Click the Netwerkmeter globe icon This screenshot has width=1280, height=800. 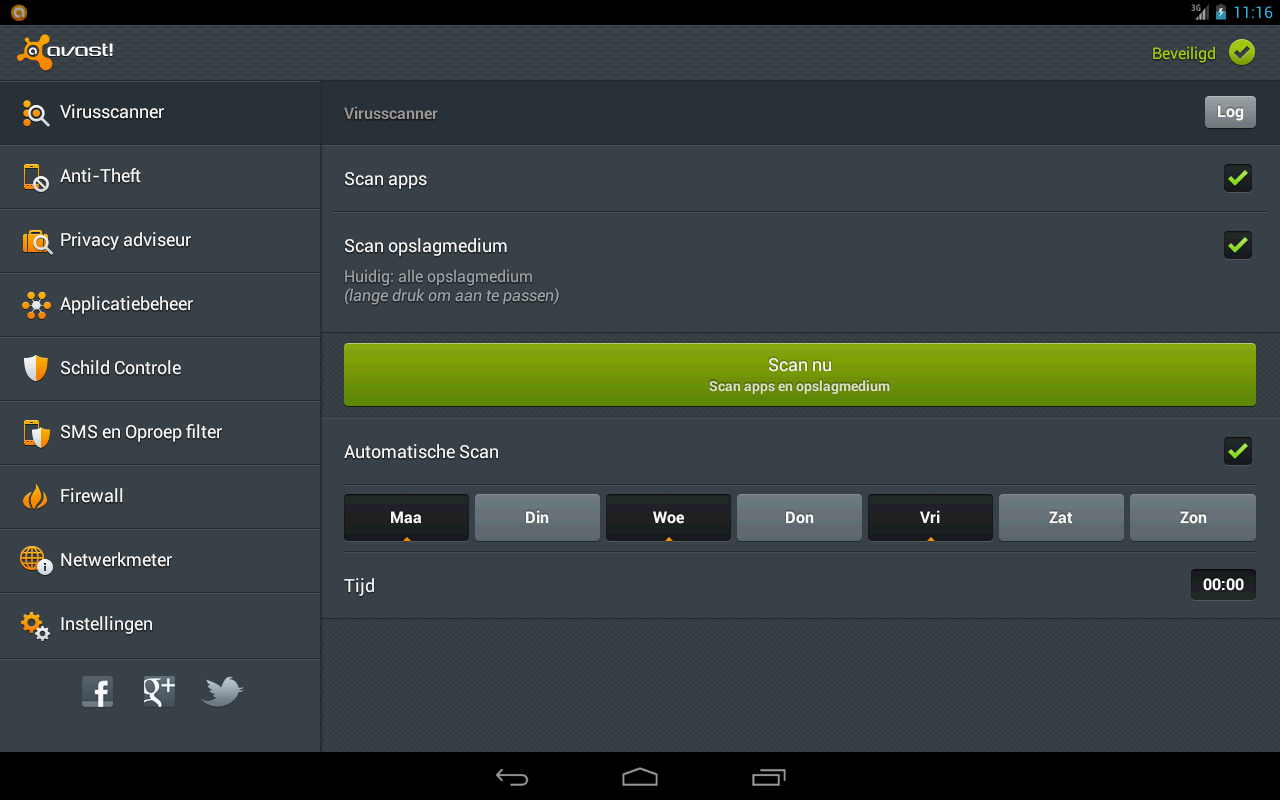click(x=36, y=560)
